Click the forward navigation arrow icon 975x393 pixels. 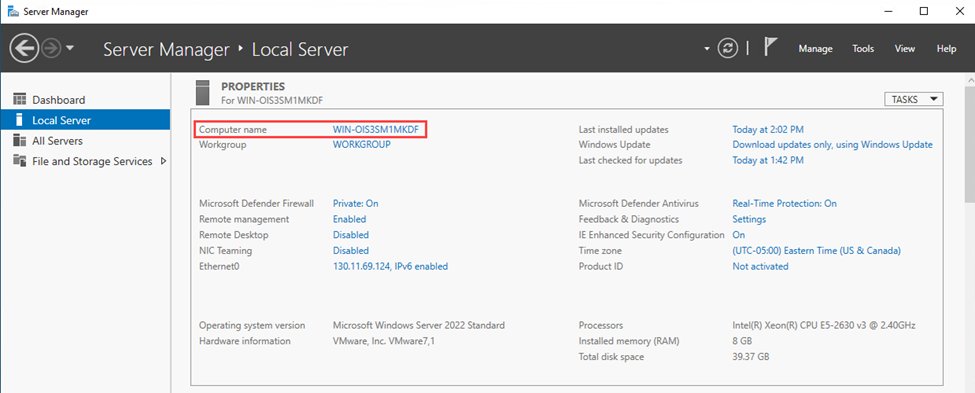point(50,49)
